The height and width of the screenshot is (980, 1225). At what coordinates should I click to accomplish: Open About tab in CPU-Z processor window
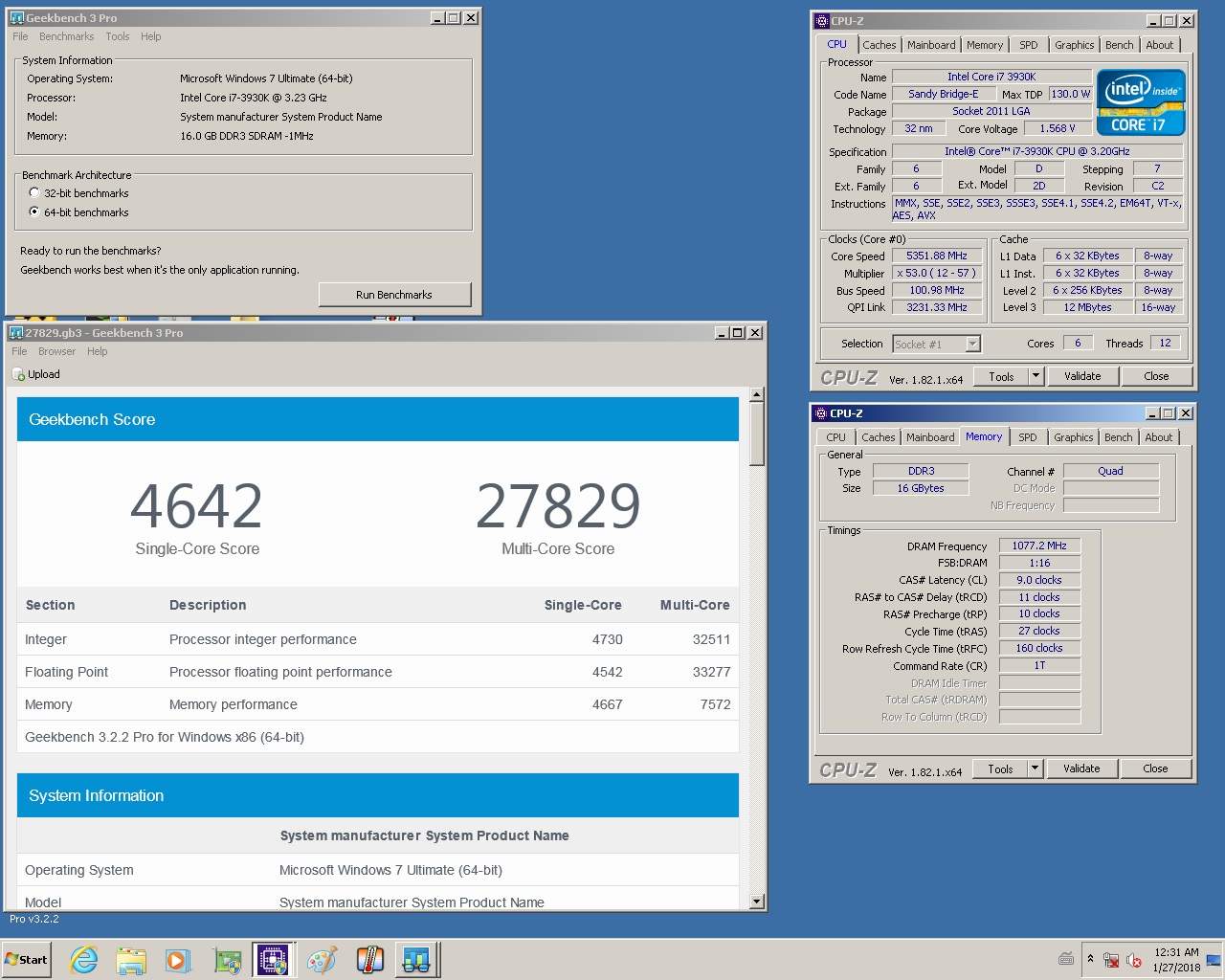[1160, 45]
